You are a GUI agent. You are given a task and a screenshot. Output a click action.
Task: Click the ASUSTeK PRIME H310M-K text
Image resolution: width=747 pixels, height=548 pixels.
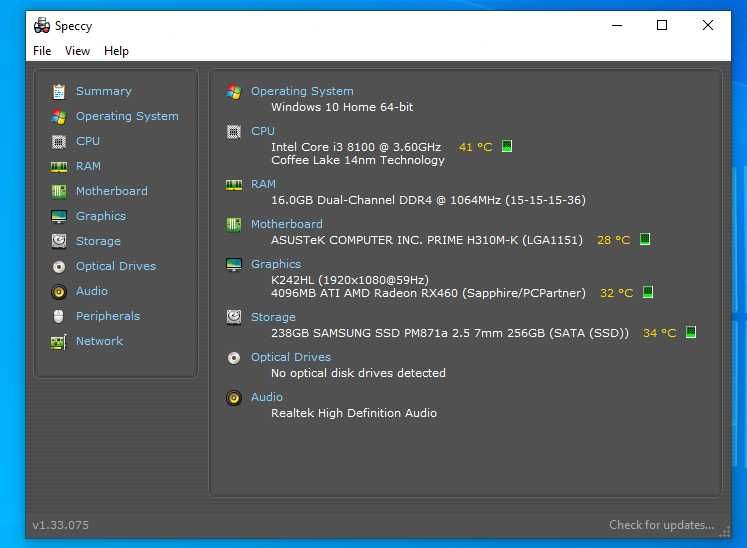pos(427,240)
